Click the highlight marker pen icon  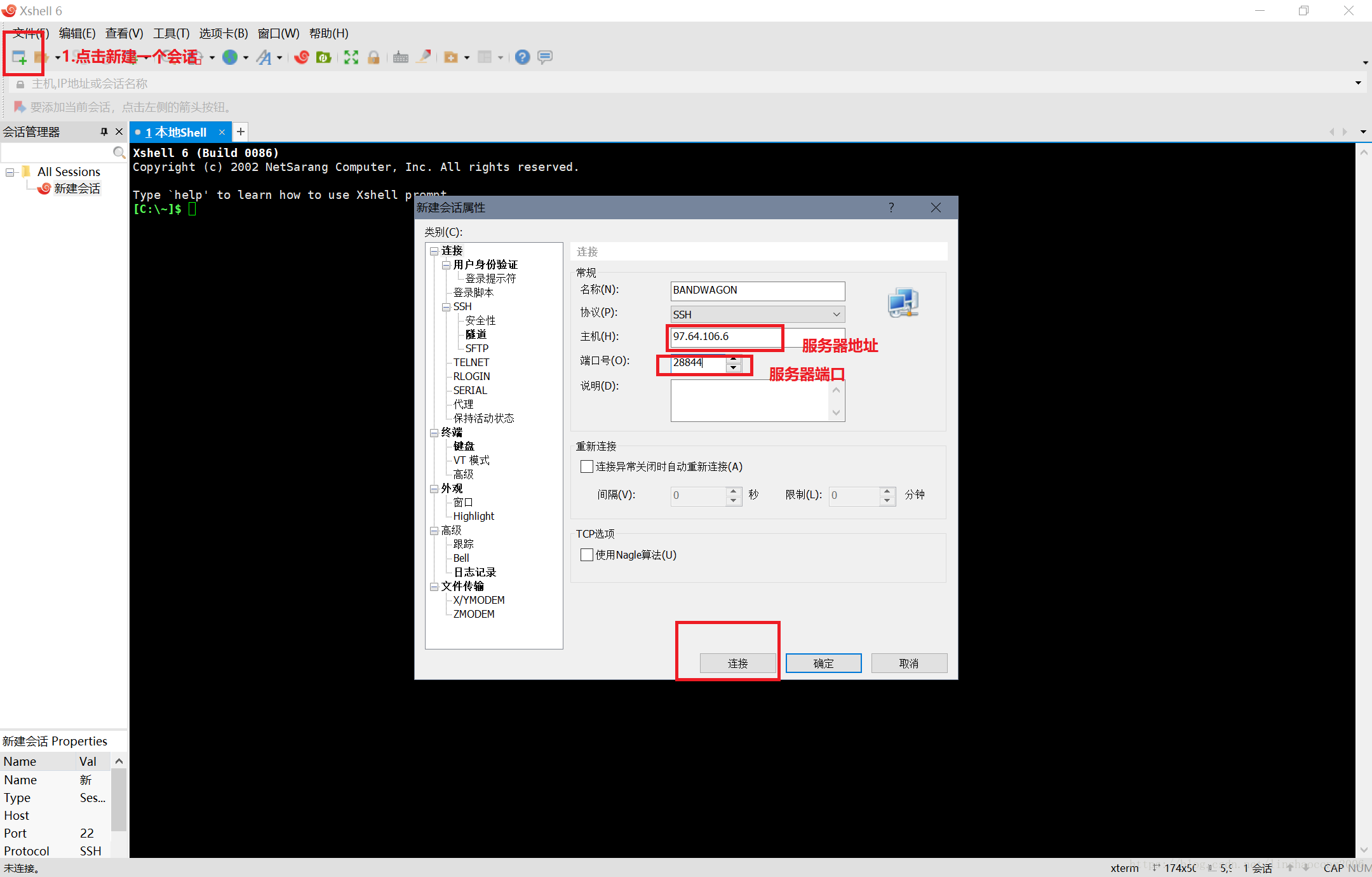pyautogui.click(x=424, y=57)
